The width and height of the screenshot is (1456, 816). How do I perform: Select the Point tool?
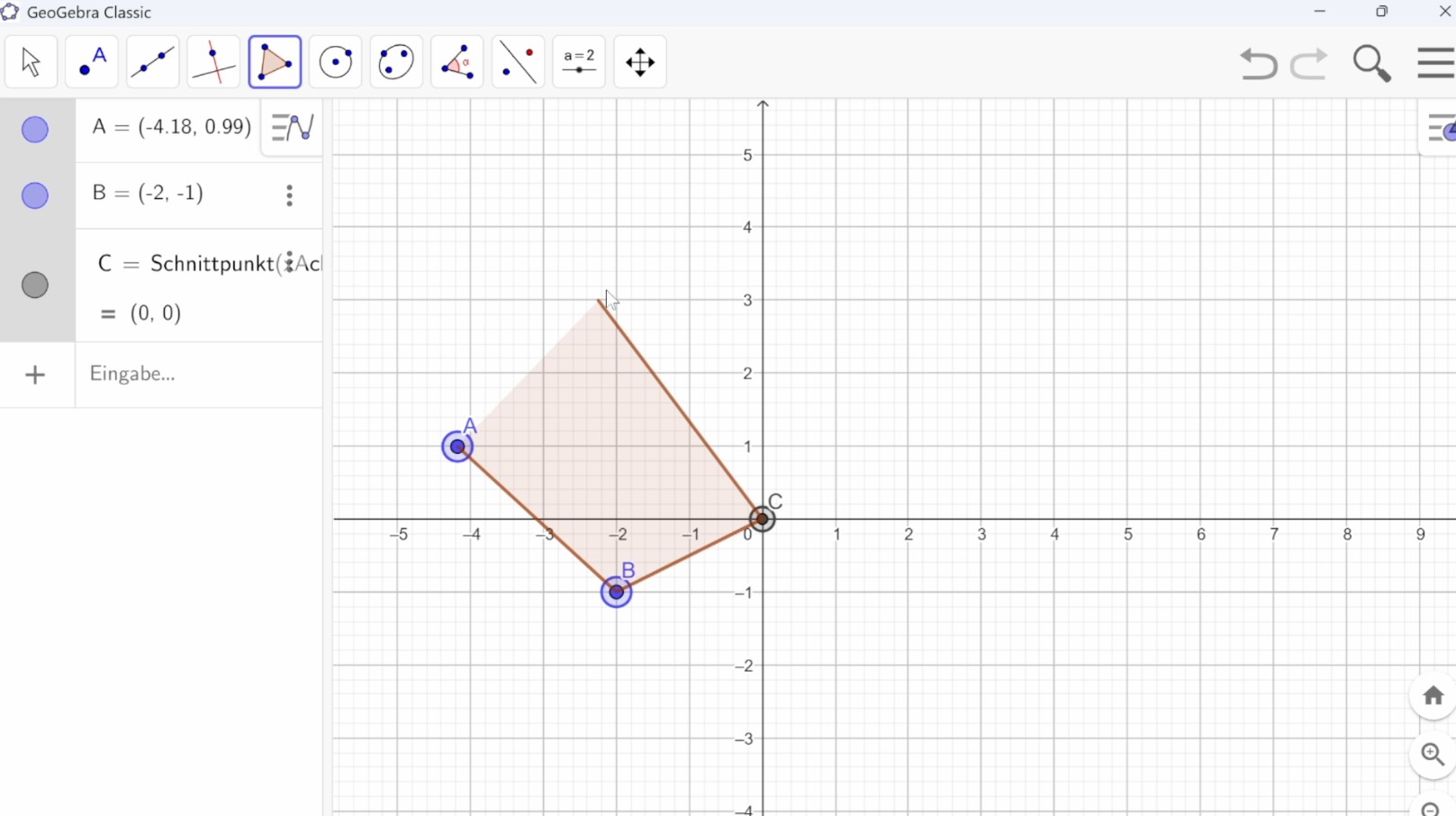(x=92, y=62)
